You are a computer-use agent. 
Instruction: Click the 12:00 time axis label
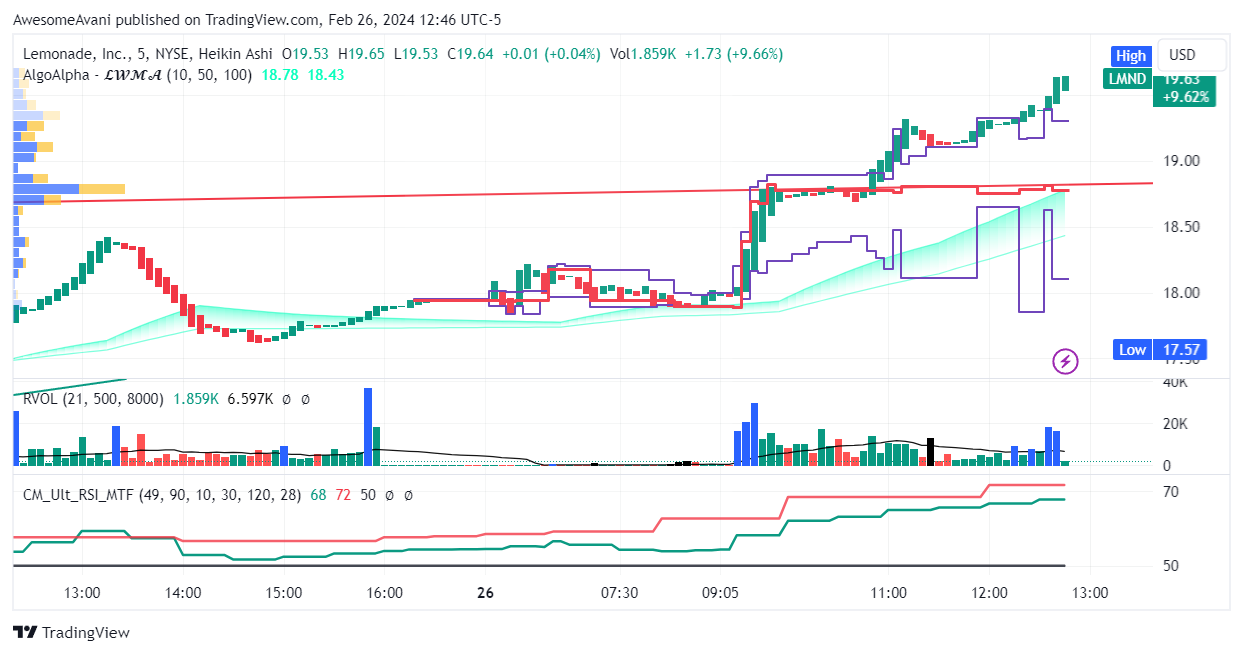coord(990,592)
